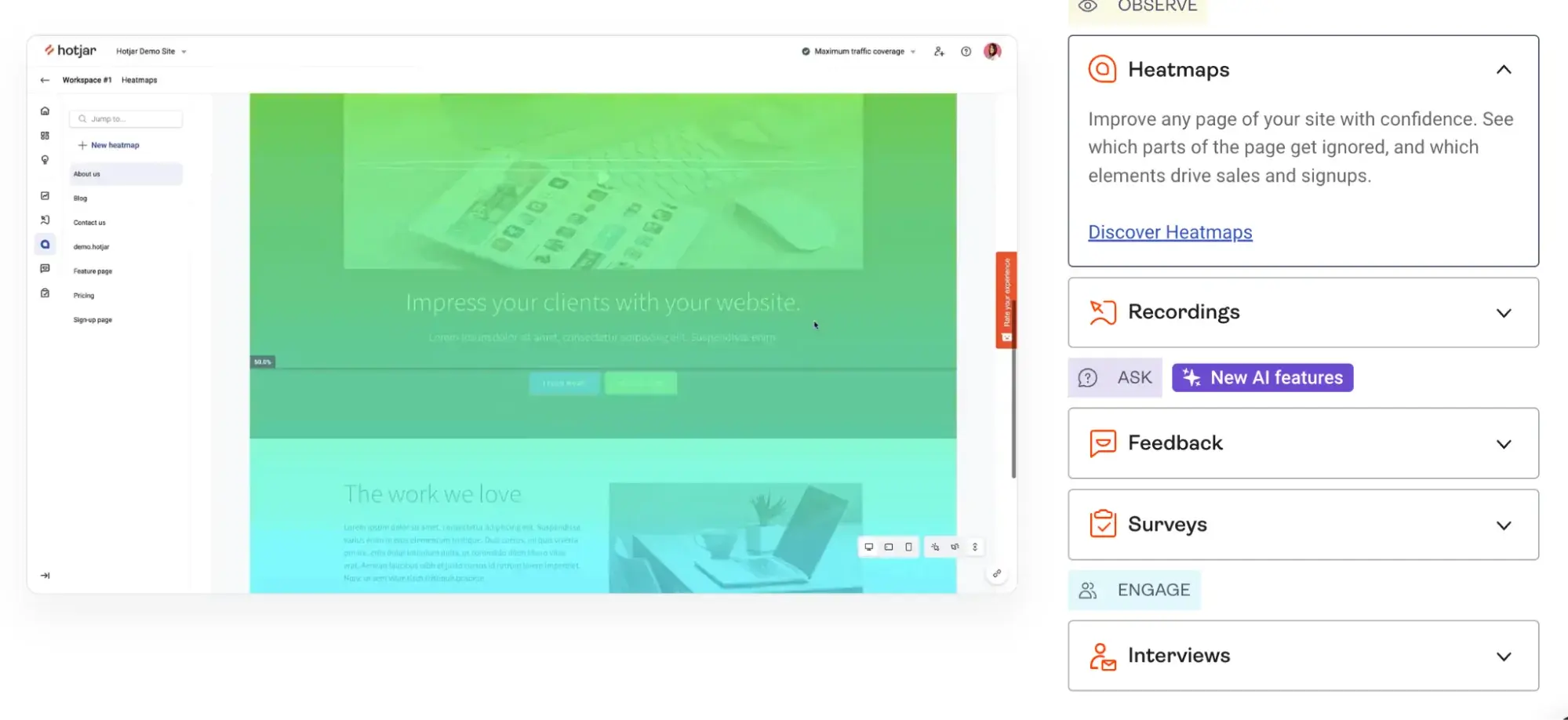1568x720 pixels.
Task: Click the Jump to search field
Action: [x=126, y=119]
